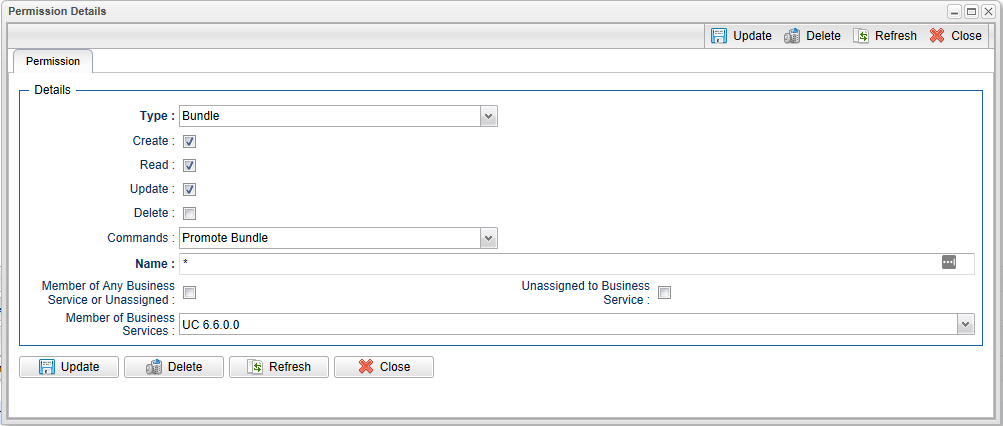Click the Refresh icon in top toolbar

(861, 36)
